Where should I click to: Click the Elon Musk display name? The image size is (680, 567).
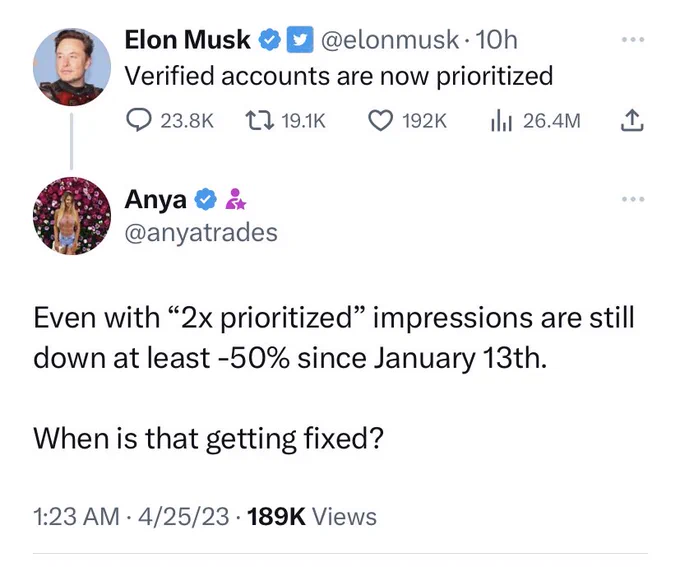point(188,40)
